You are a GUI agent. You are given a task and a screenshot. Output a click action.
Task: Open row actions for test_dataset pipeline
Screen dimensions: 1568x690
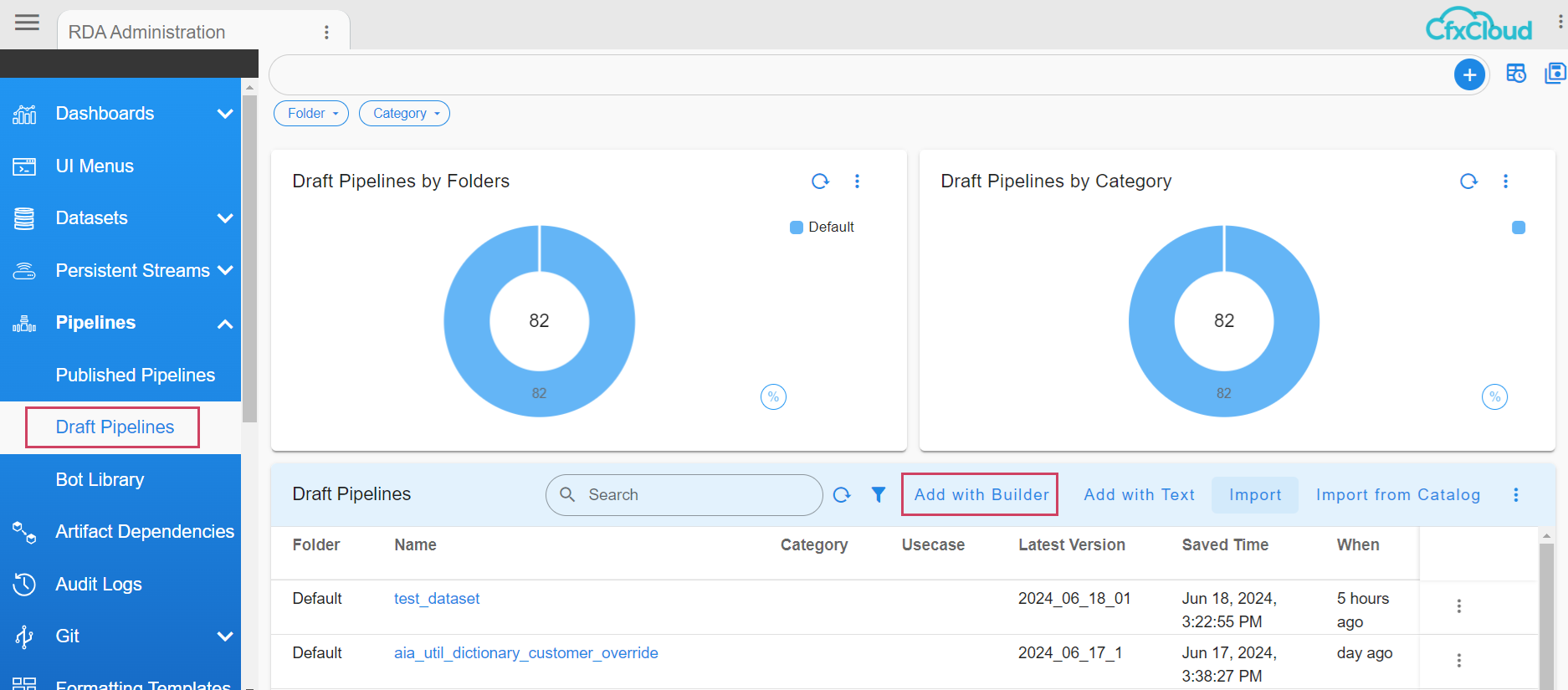pyautogui.click(x=1458, y=606)
